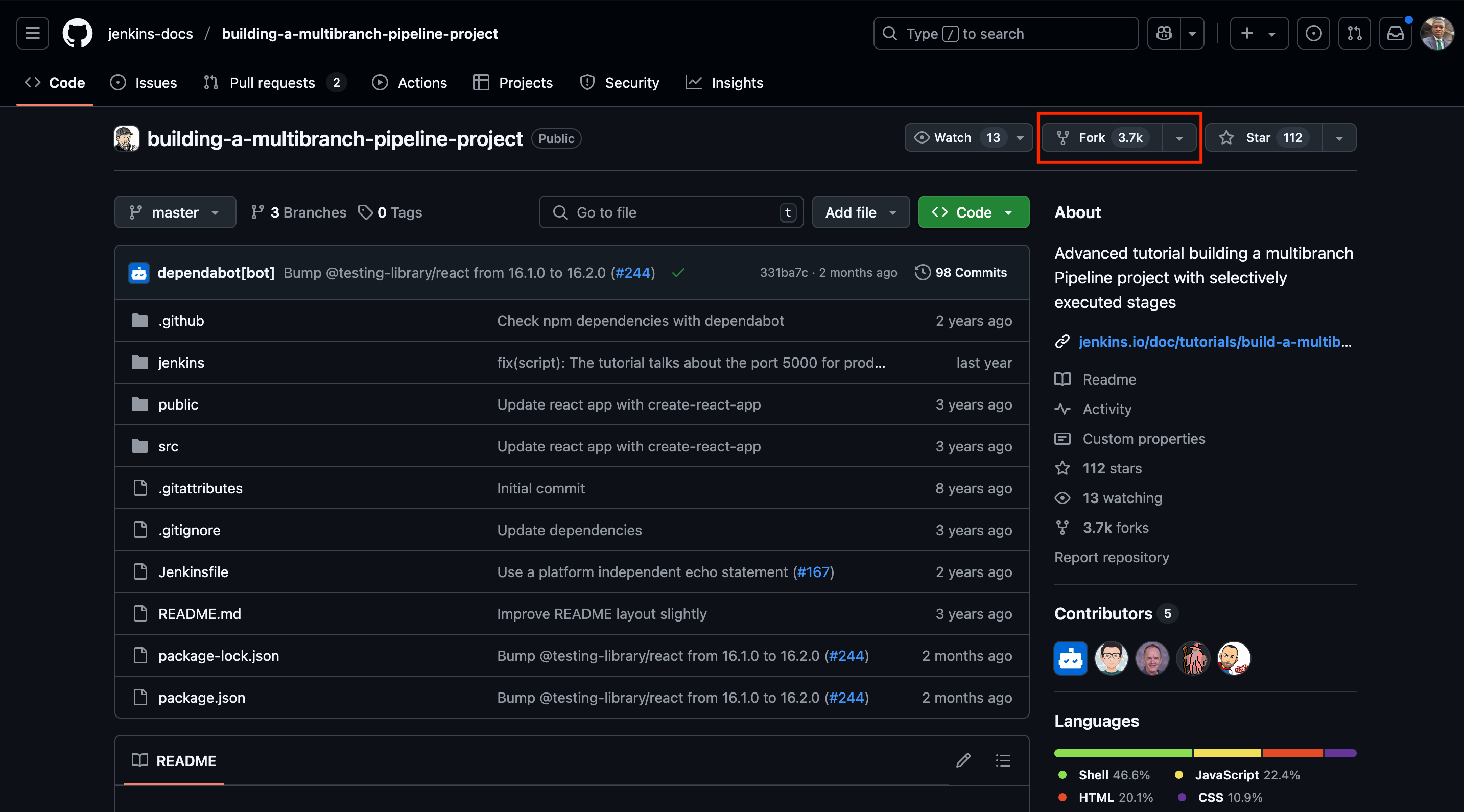The height and width of the screenshot is (812, 1464).
Task: Open the package.json file
Action: pos(202,697)
